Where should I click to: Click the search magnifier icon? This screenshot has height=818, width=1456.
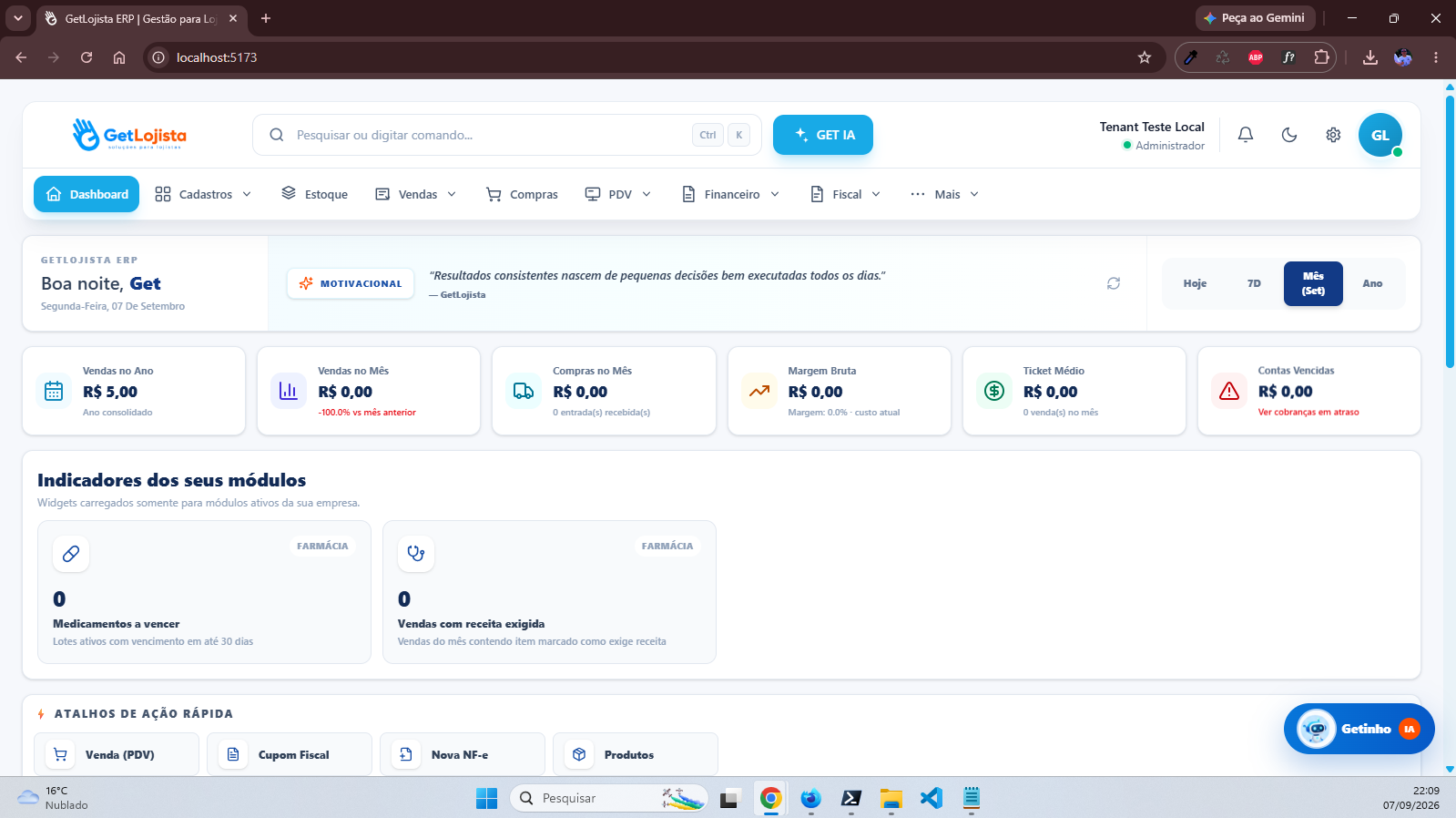pyautogui.click(x=277, y=135)
